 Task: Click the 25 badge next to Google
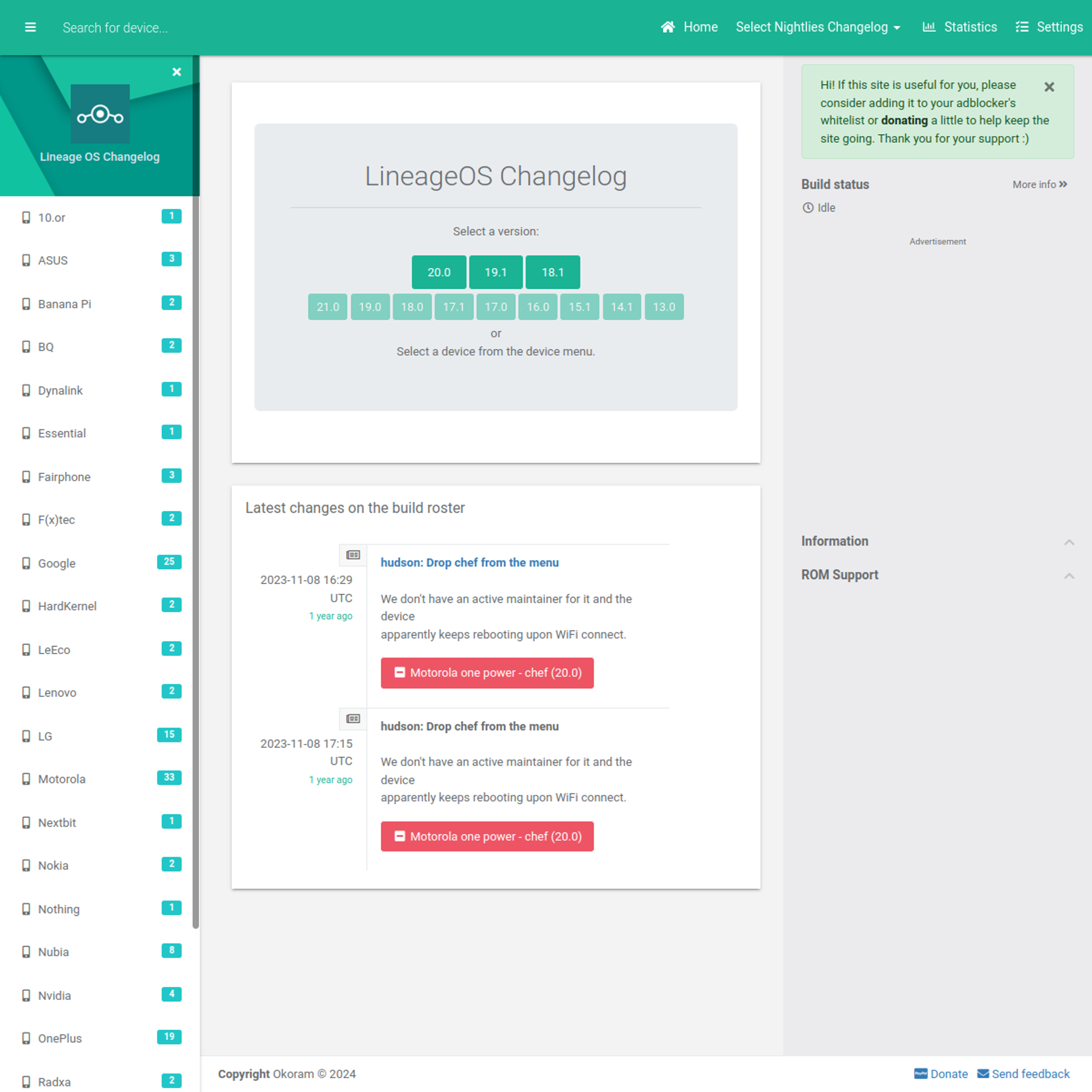pos(169,562)
